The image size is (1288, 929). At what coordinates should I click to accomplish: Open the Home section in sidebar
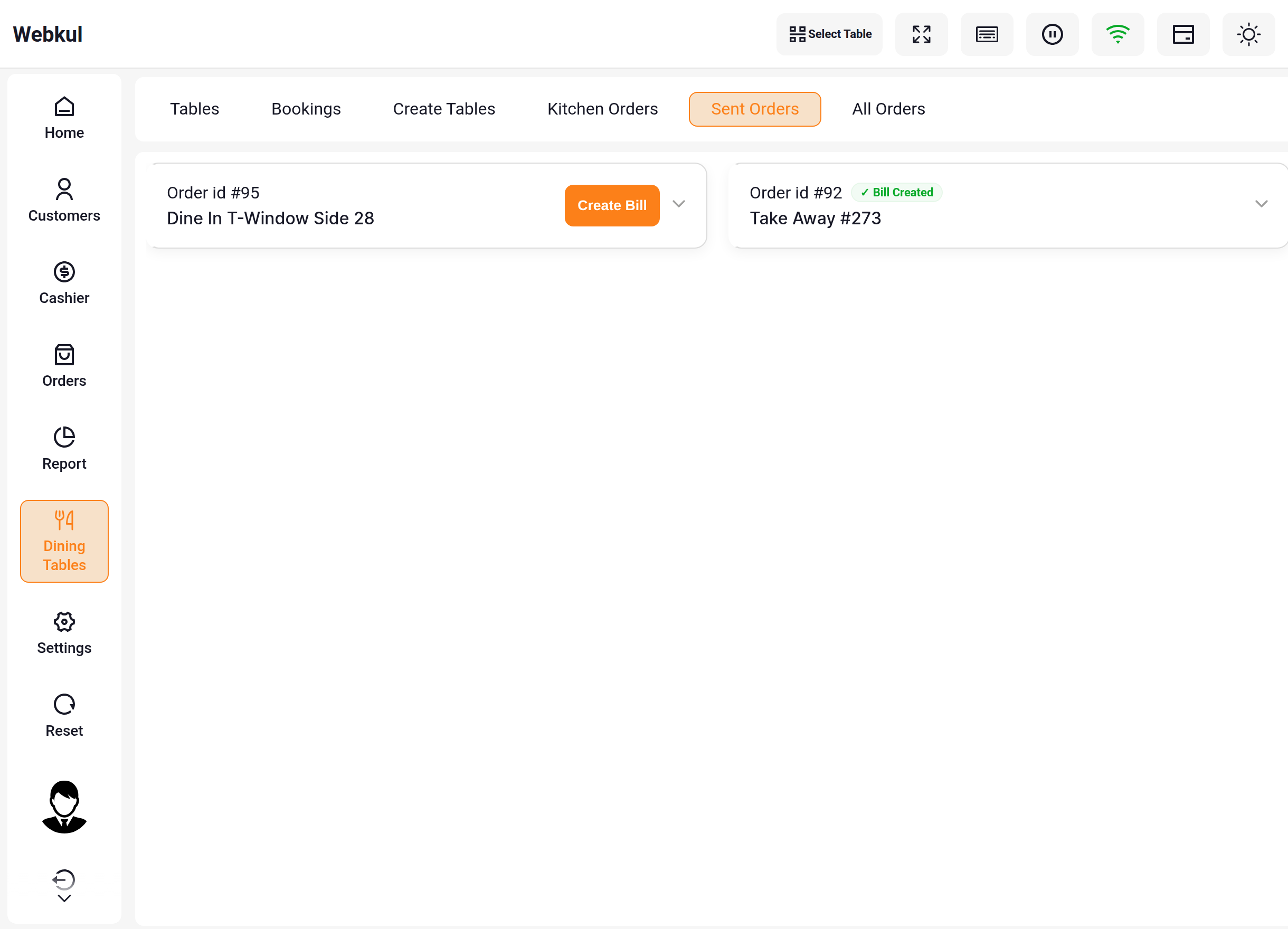click(64, 118)
